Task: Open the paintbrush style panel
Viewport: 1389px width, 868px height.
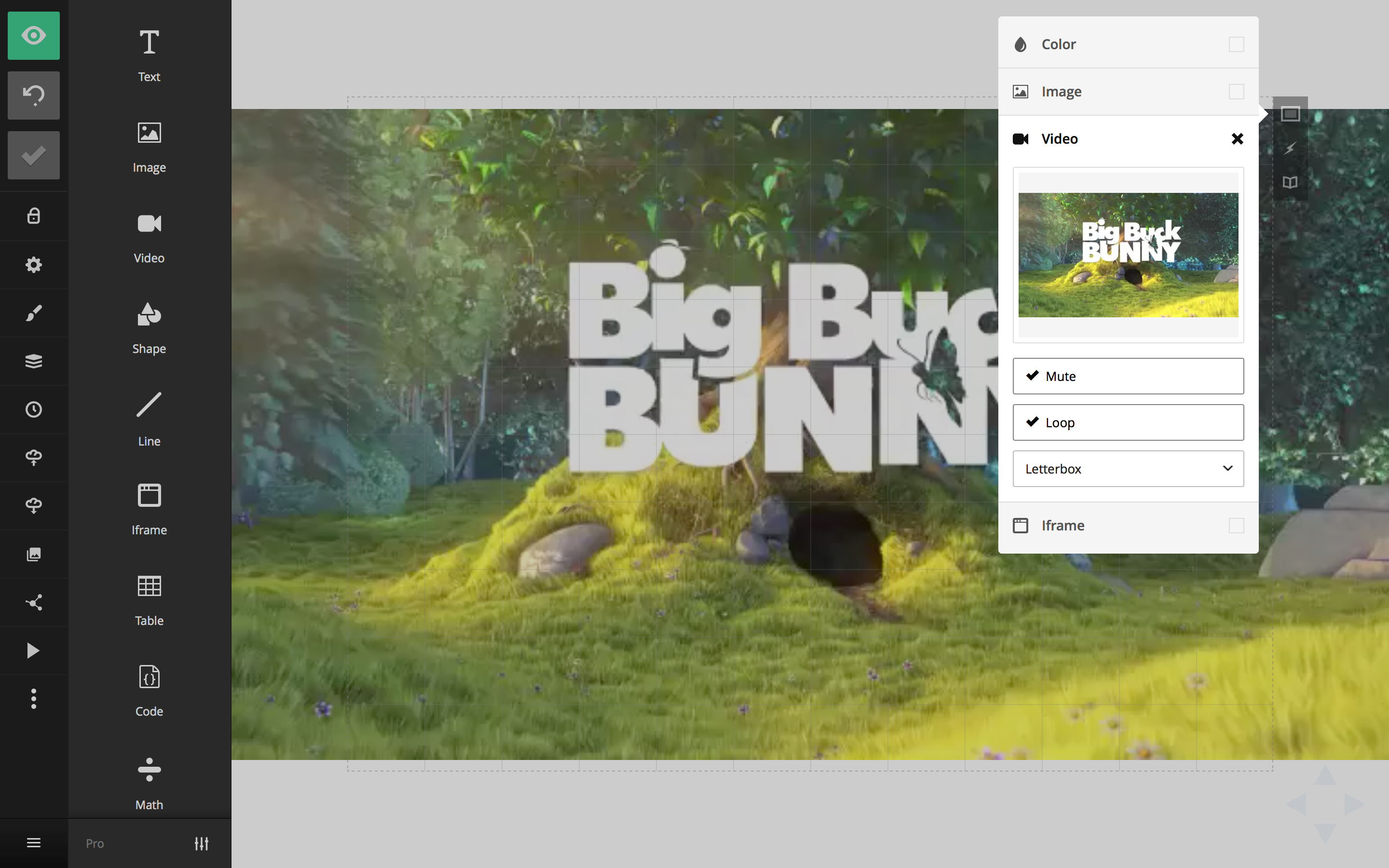Action: [x=33, y=313]
